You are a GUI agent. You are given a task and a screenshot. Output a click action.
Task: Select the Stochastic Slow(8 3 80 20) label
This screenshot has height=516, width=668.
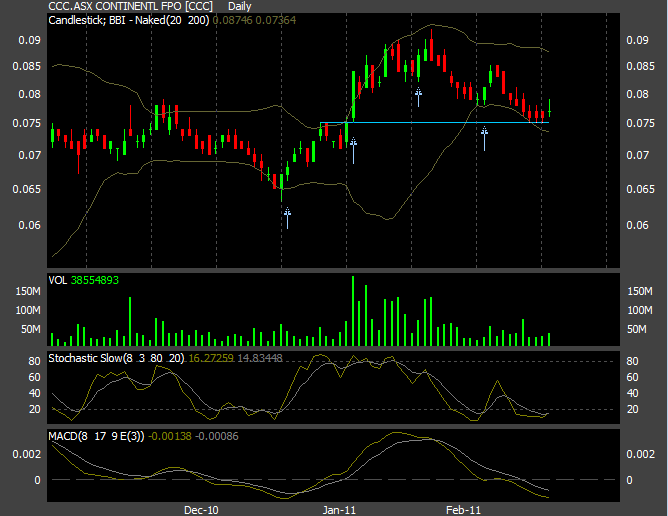pos(116,358)
